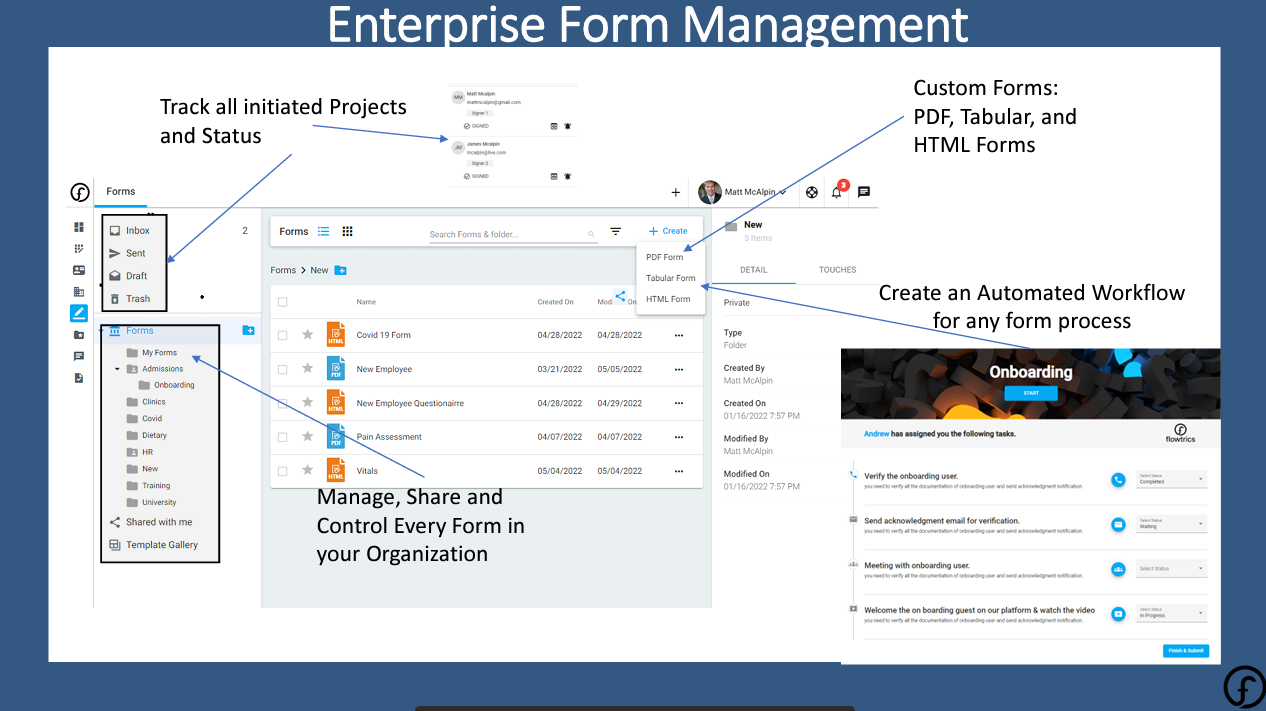Choose PDF Form from Create menu

(665, 257)
